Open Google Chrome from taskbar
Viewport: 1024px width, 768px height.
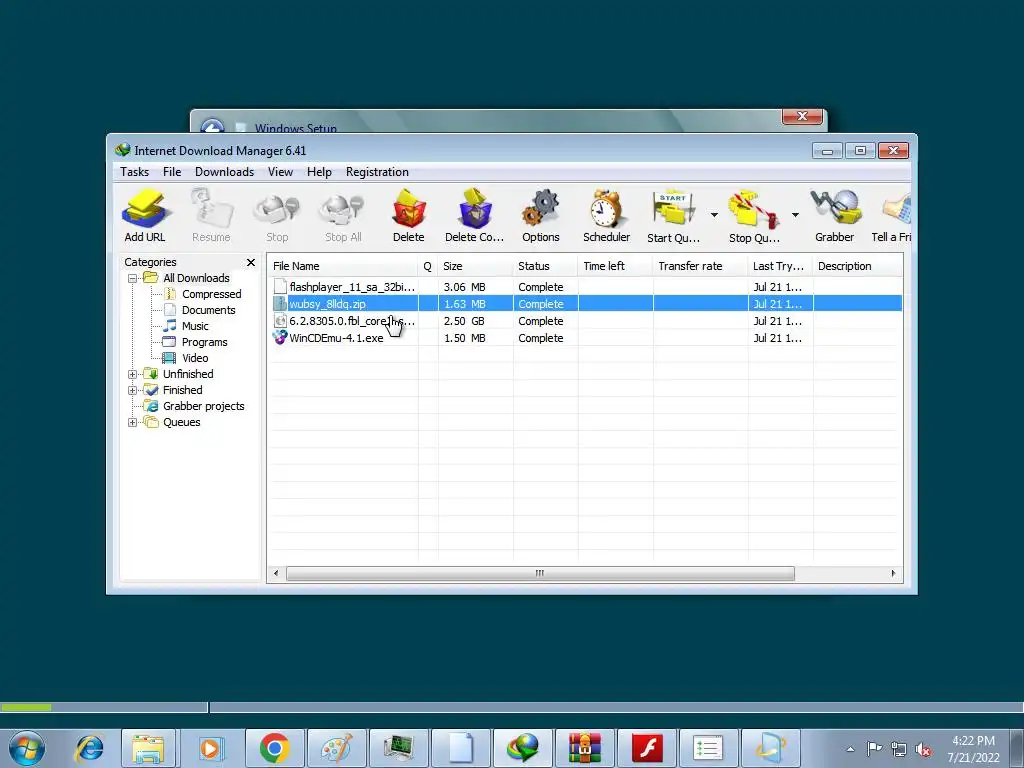coord(274,748)
